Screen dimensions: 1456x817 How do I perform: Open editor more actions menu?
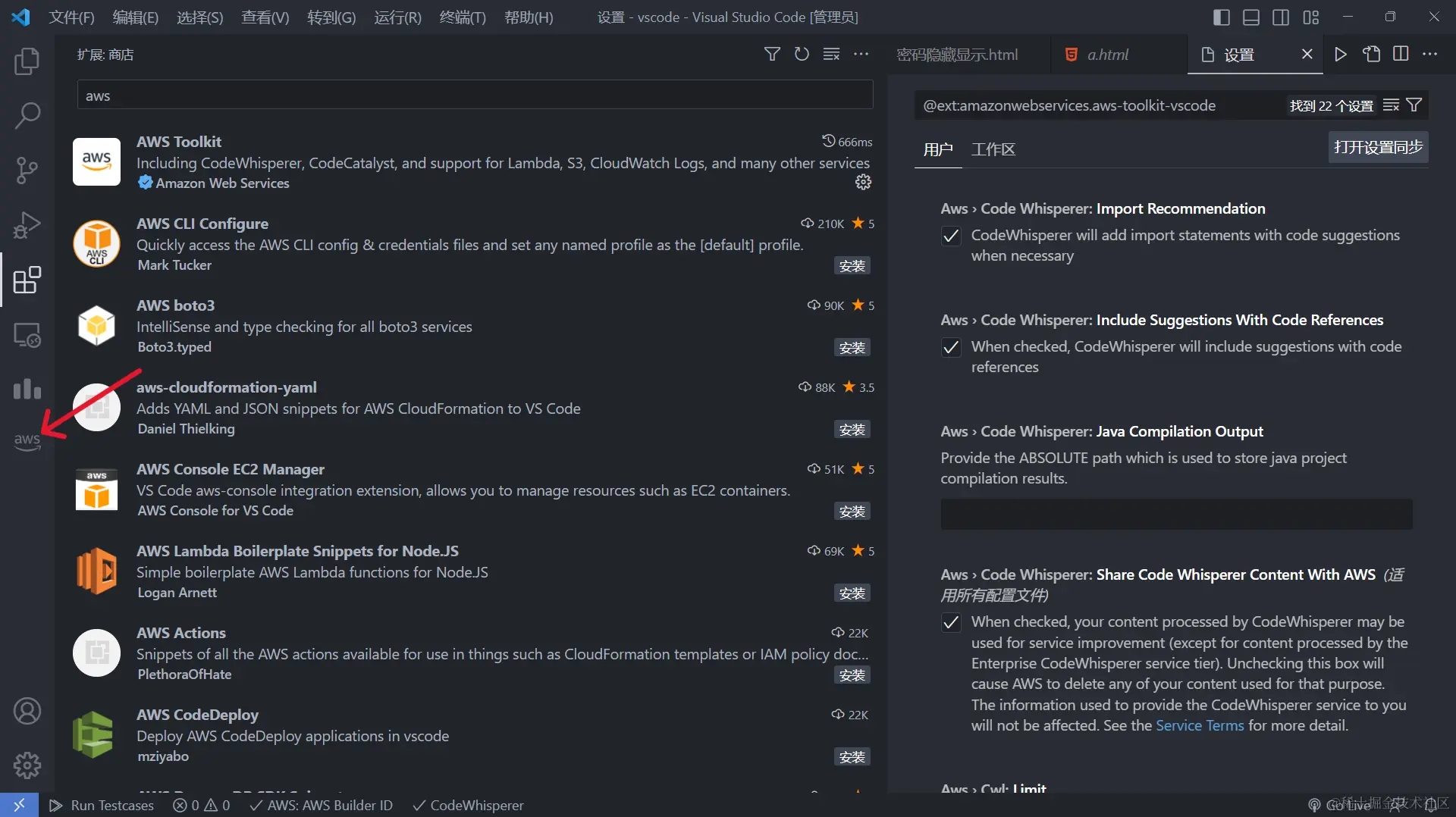pos(1430,54)
